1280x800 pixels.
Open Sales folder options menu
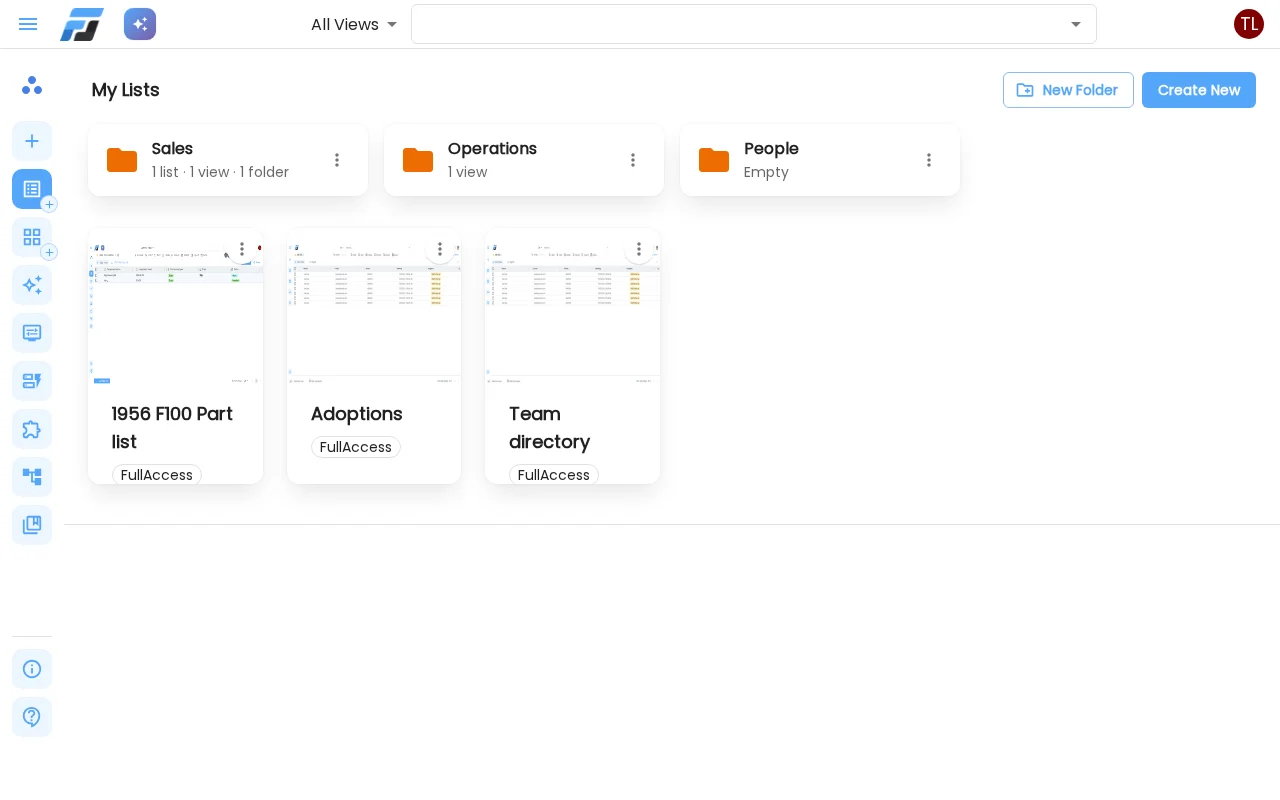(337, 160)
